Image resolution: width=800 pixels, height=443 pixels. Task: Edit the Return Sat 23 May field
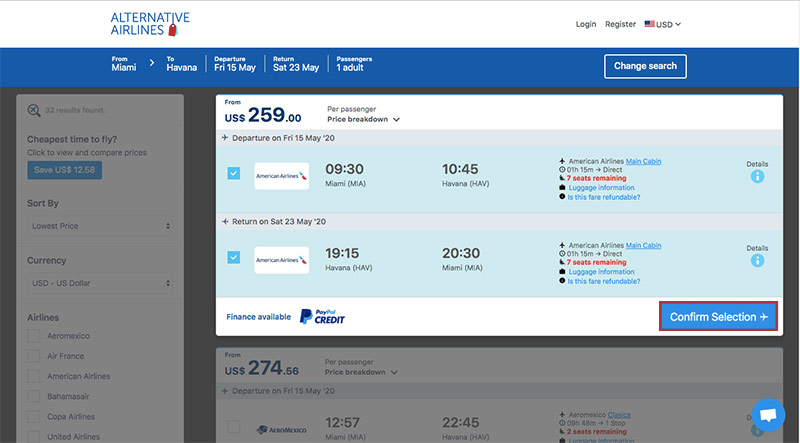click(296, 64)
